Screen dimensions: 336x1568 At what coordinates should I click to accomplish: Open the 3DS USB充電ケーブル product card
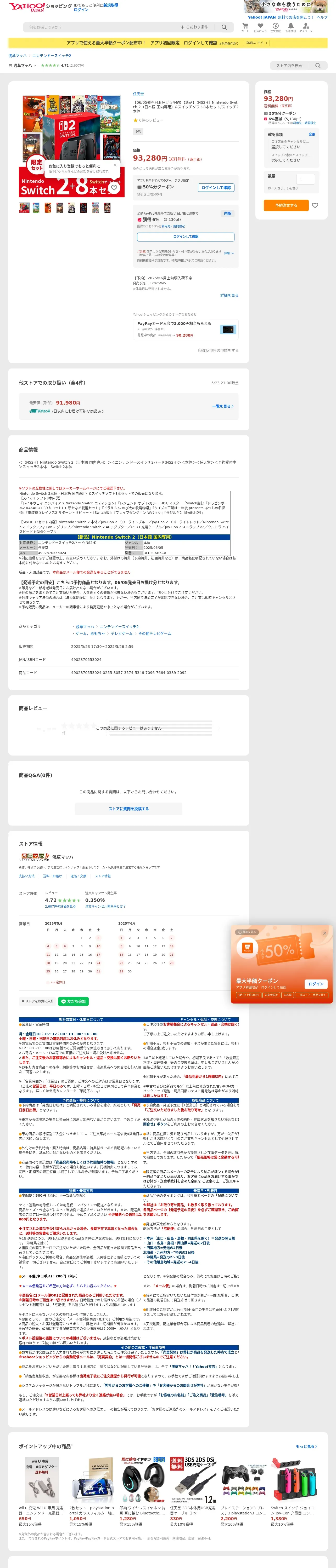[x=193, y=1492]
